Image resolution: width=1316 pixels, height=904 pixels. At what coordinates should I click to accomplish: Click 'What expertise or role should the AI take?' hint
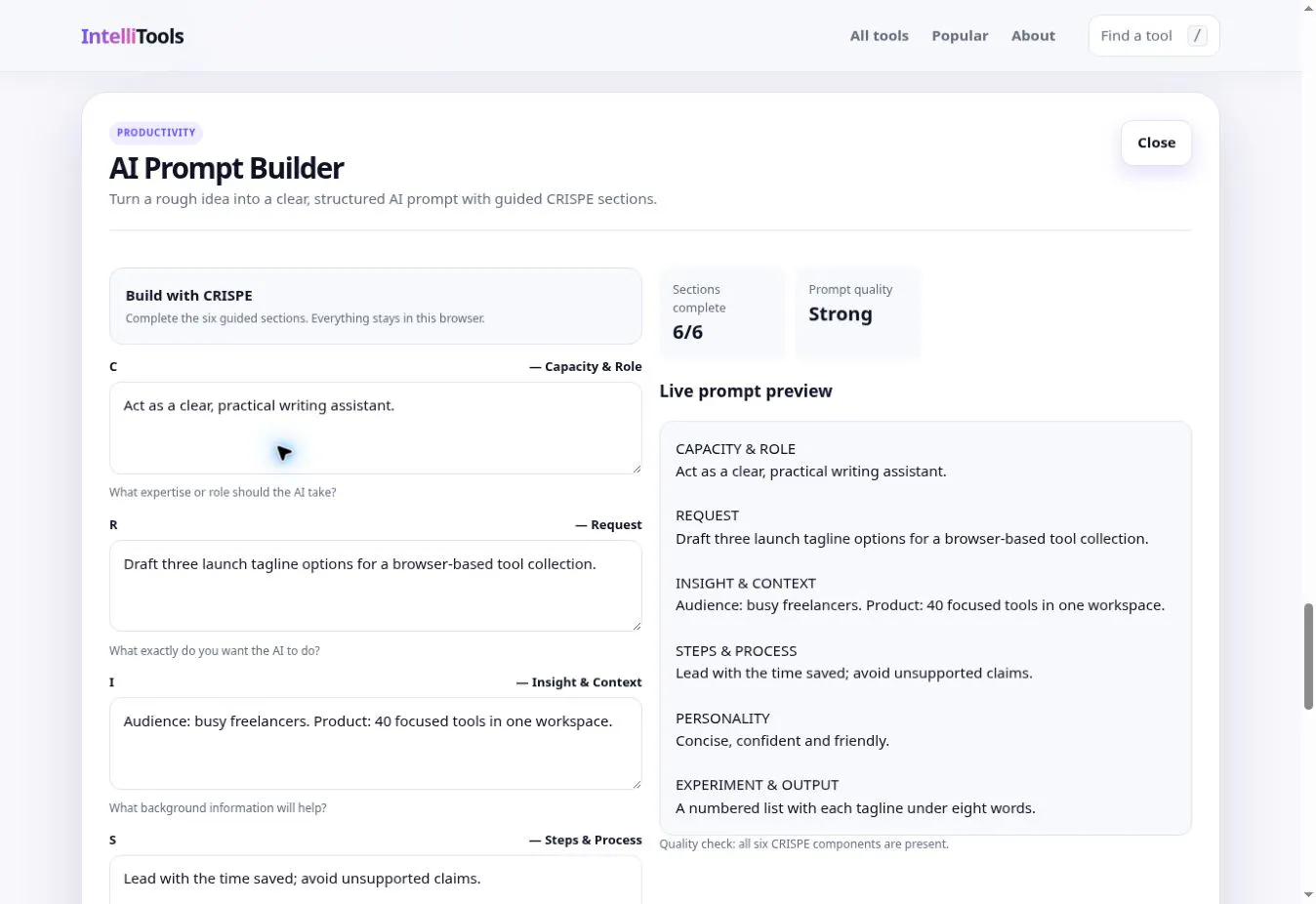[223, 493]
